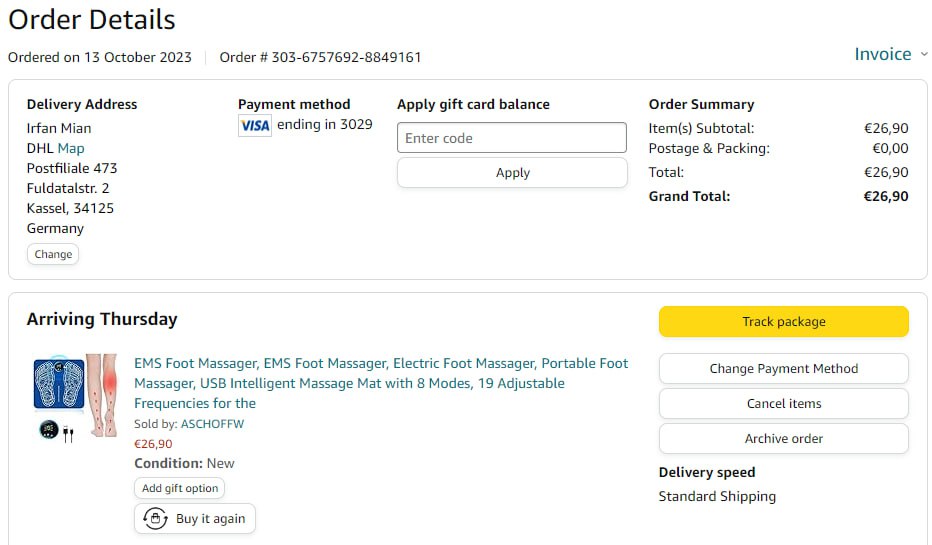The width and height of the screenshot is (932, 545).
Task: Visit the ASCHOFFW seller link
Action: point(212,424)
